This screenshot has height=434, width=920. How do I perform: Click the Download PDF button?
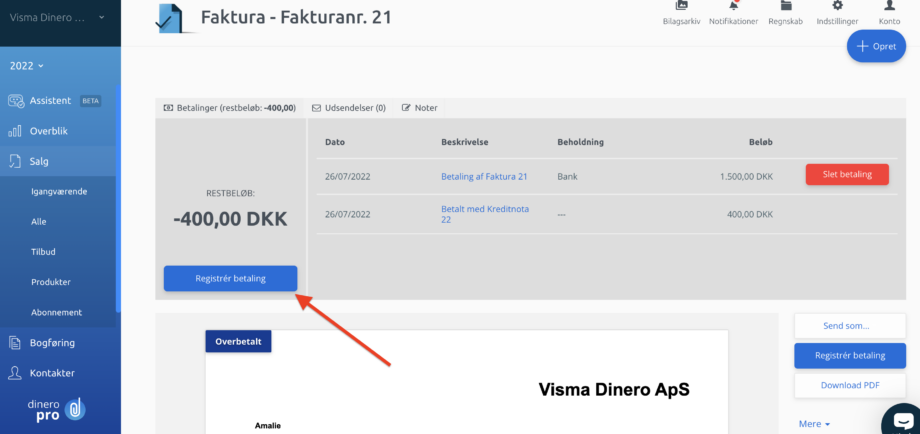pyautogui.click(x=850, y=385)
